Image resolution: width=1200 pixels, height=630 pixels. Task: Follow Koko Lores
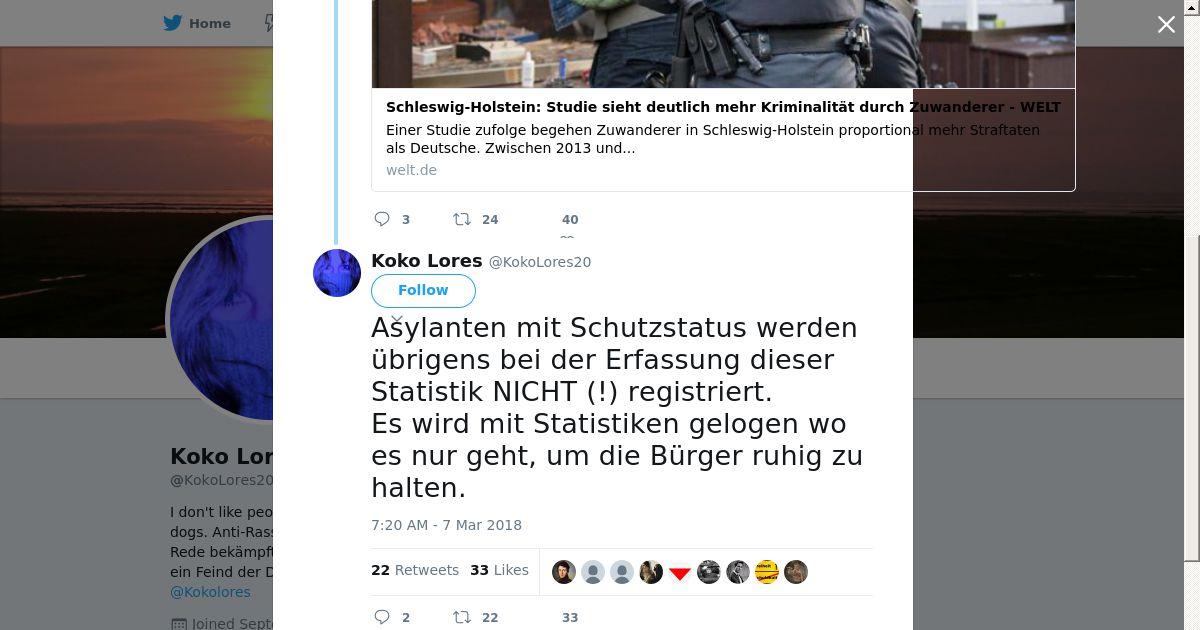pos(423,290)
